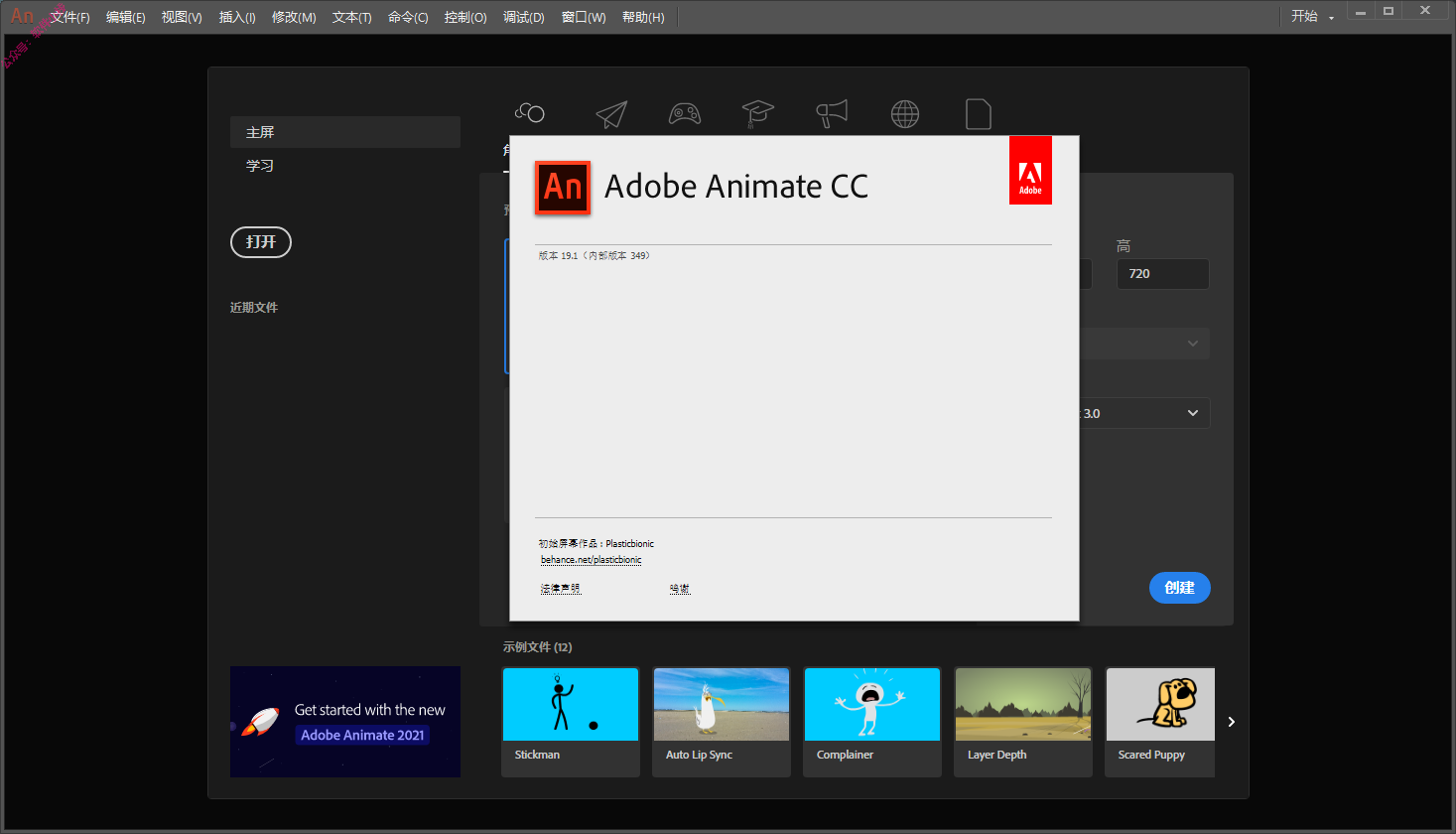Select the graduation cap education preset icon
The image size is (1456, 834).
pyautogui.click(x=758, y=114)
